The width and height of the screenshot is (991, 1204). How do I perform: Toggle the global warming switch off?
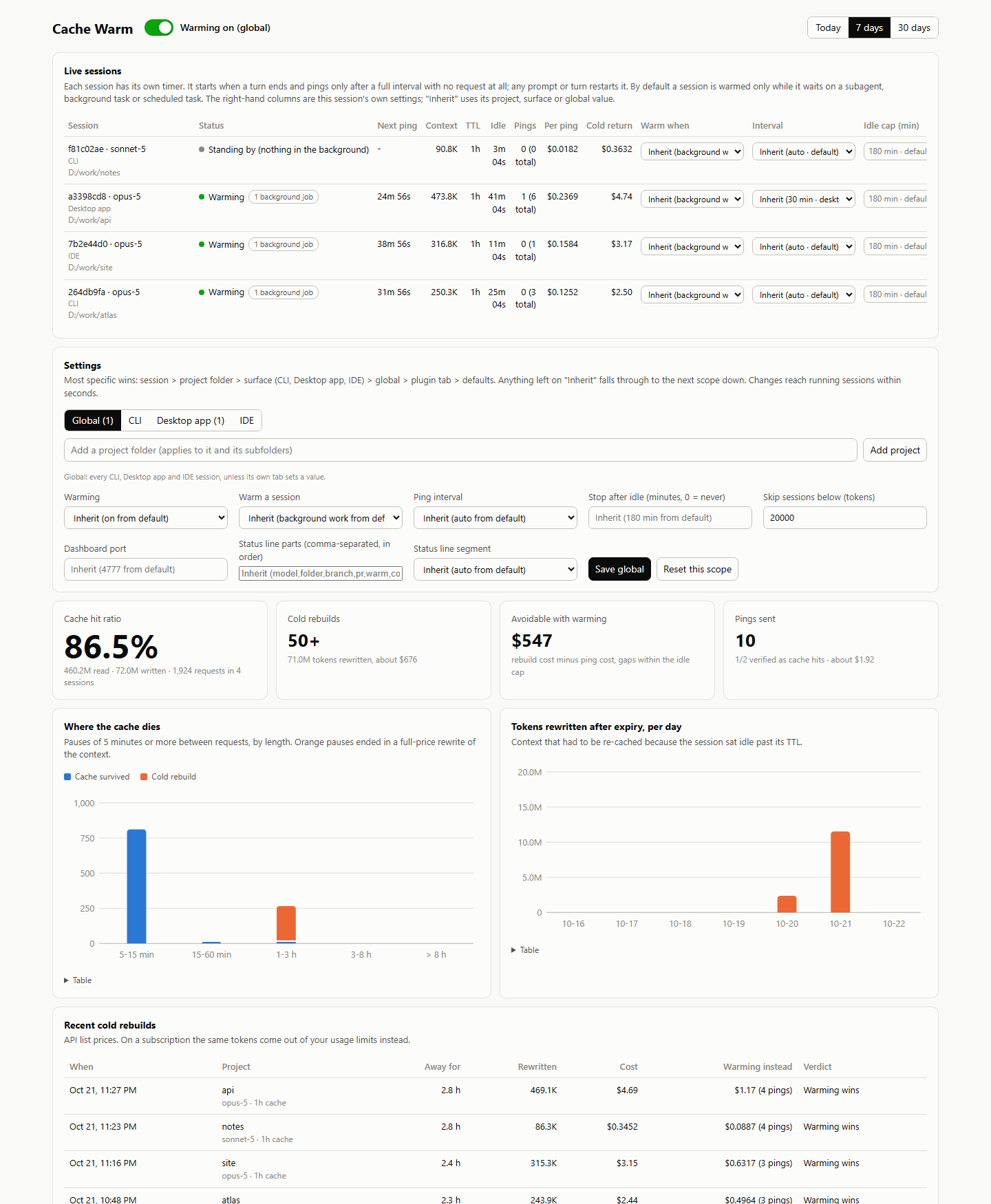[159, 28]
